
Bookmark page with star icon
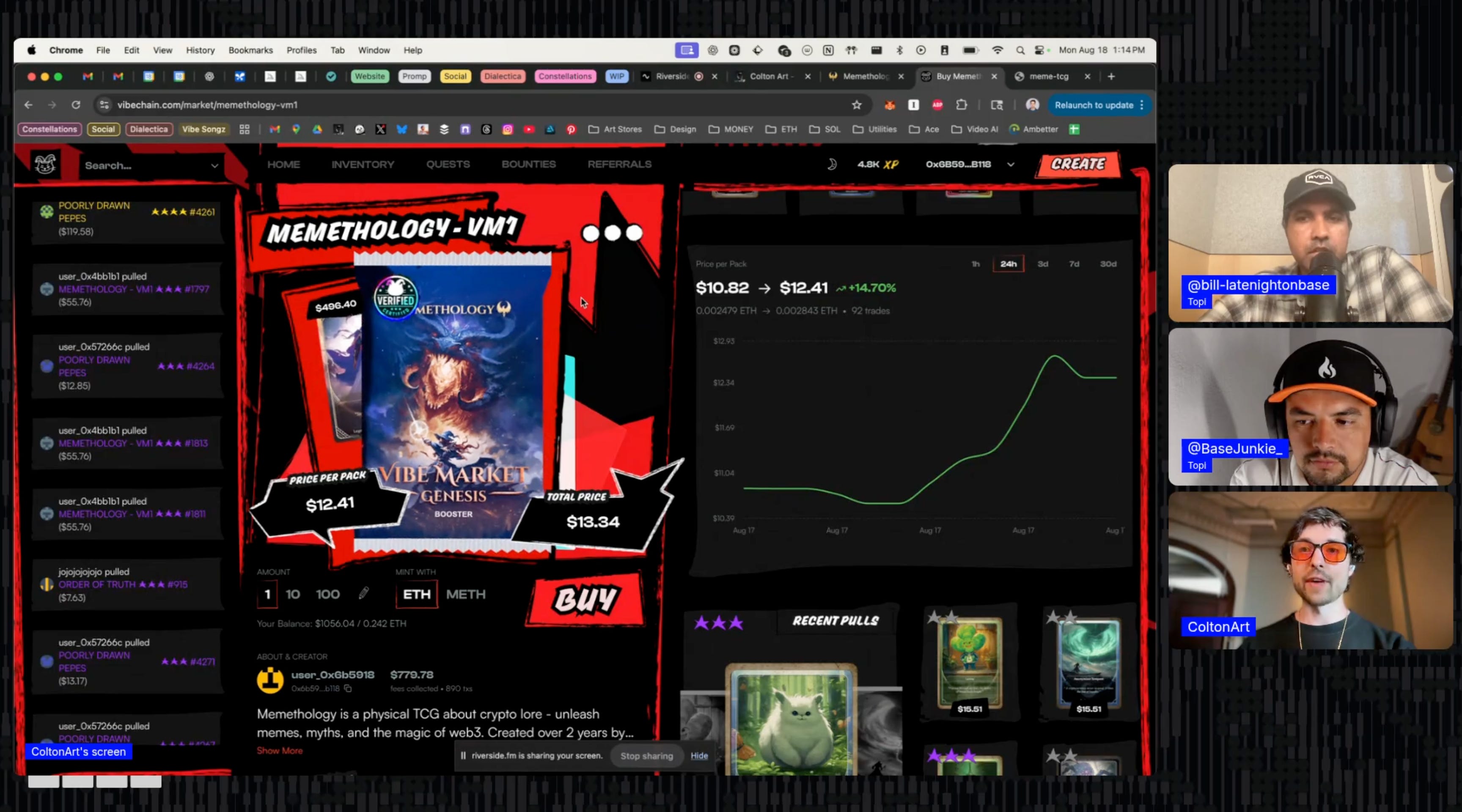[x=856, y=105]
